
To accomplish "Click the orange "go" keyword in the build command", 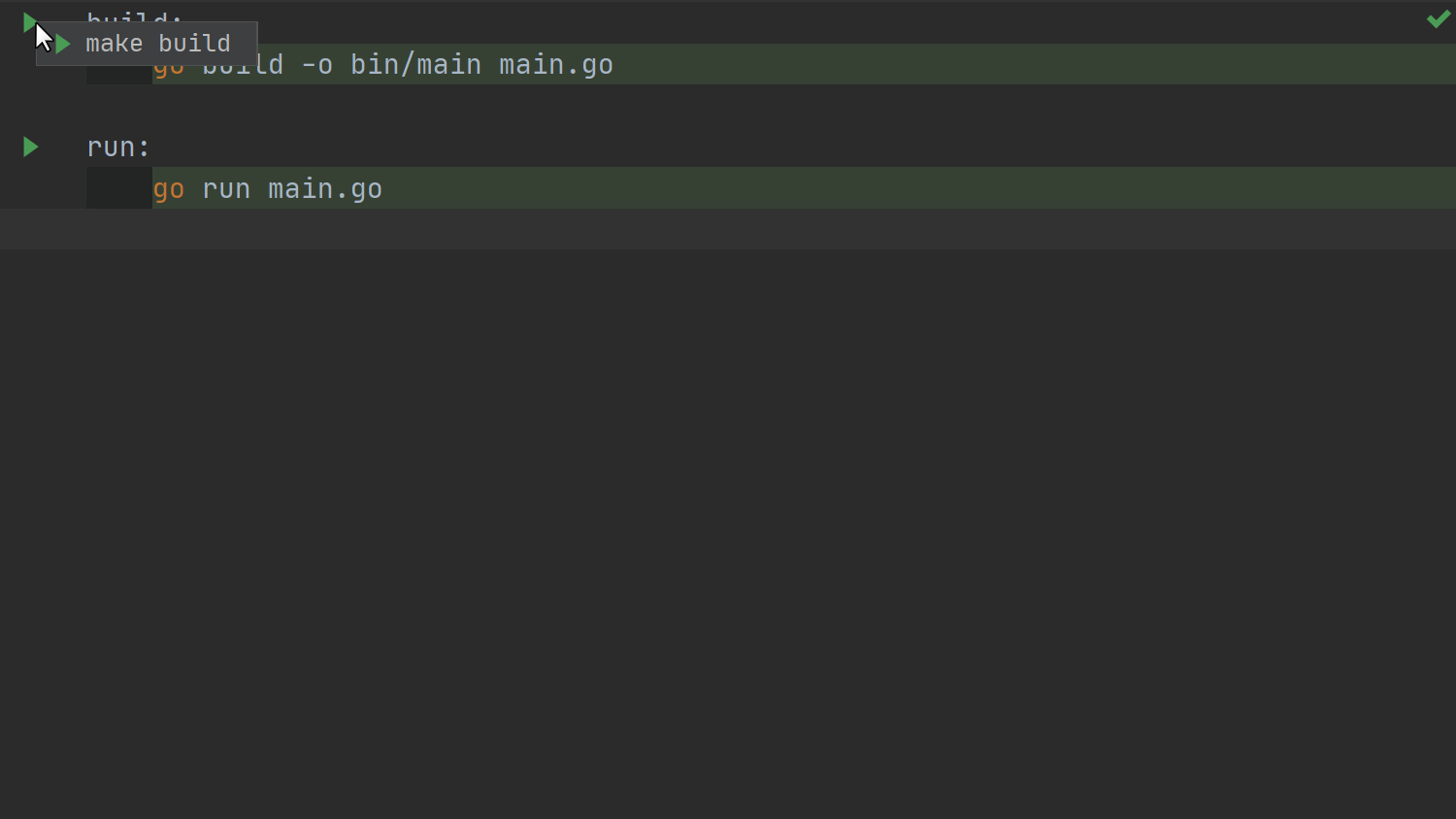I will point(167,74).
